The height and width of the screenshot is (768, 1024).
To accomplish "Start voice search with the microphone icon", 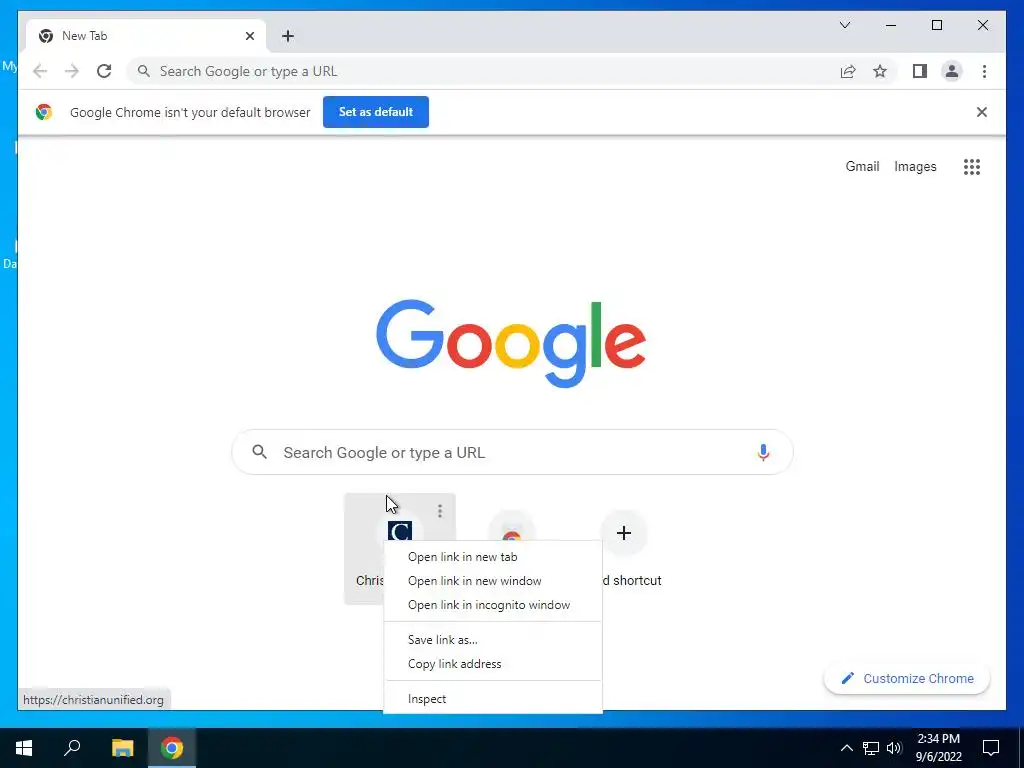I will pyautogui.click(x=763, y=452).
